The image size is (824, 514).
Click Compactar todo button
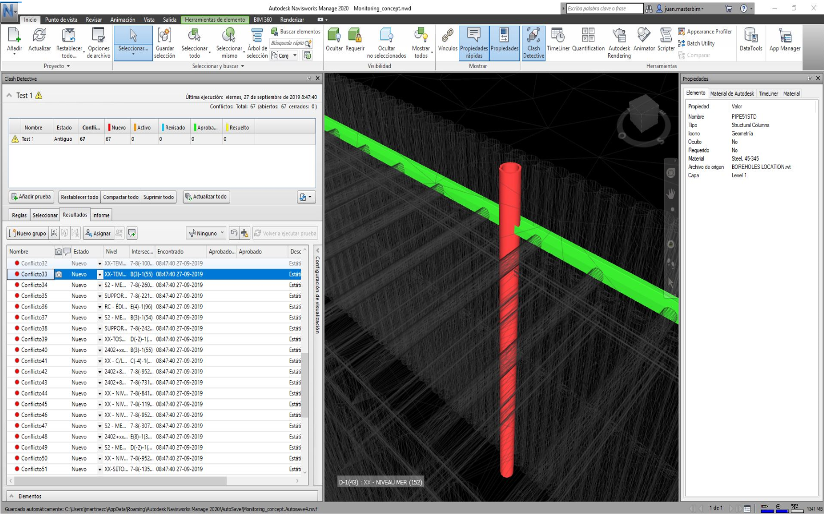point(120,197)
